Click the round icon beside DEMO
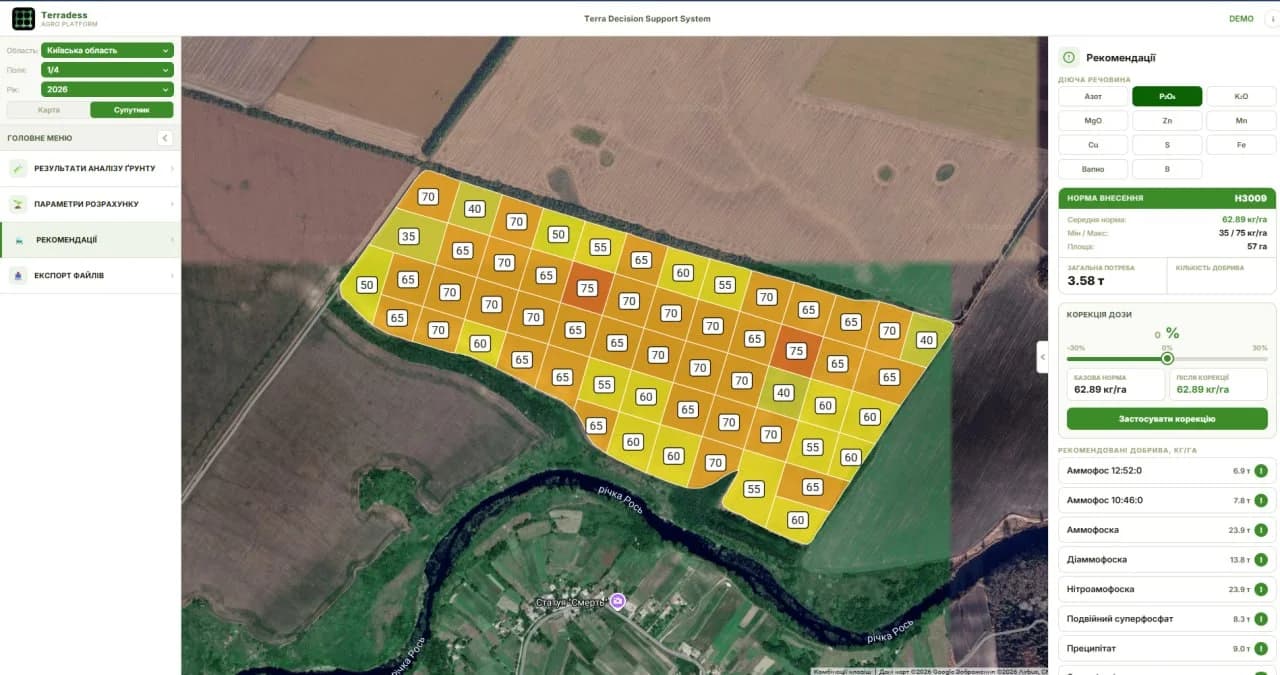This screenshot has height=675, width=1280. [1272, 18]
